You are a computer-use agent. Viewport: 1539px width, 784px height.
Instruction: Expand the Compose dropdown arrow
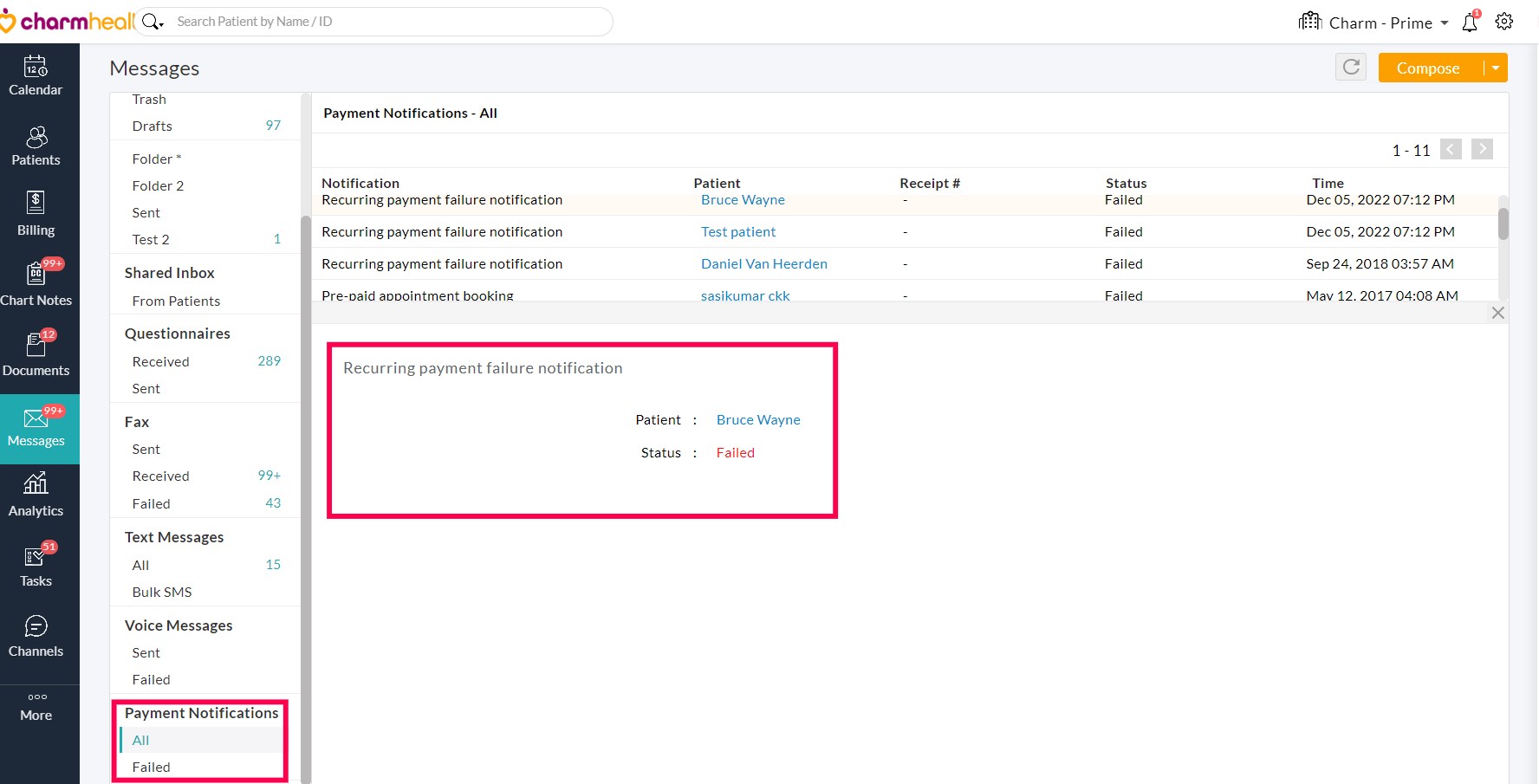point(1496,68)
